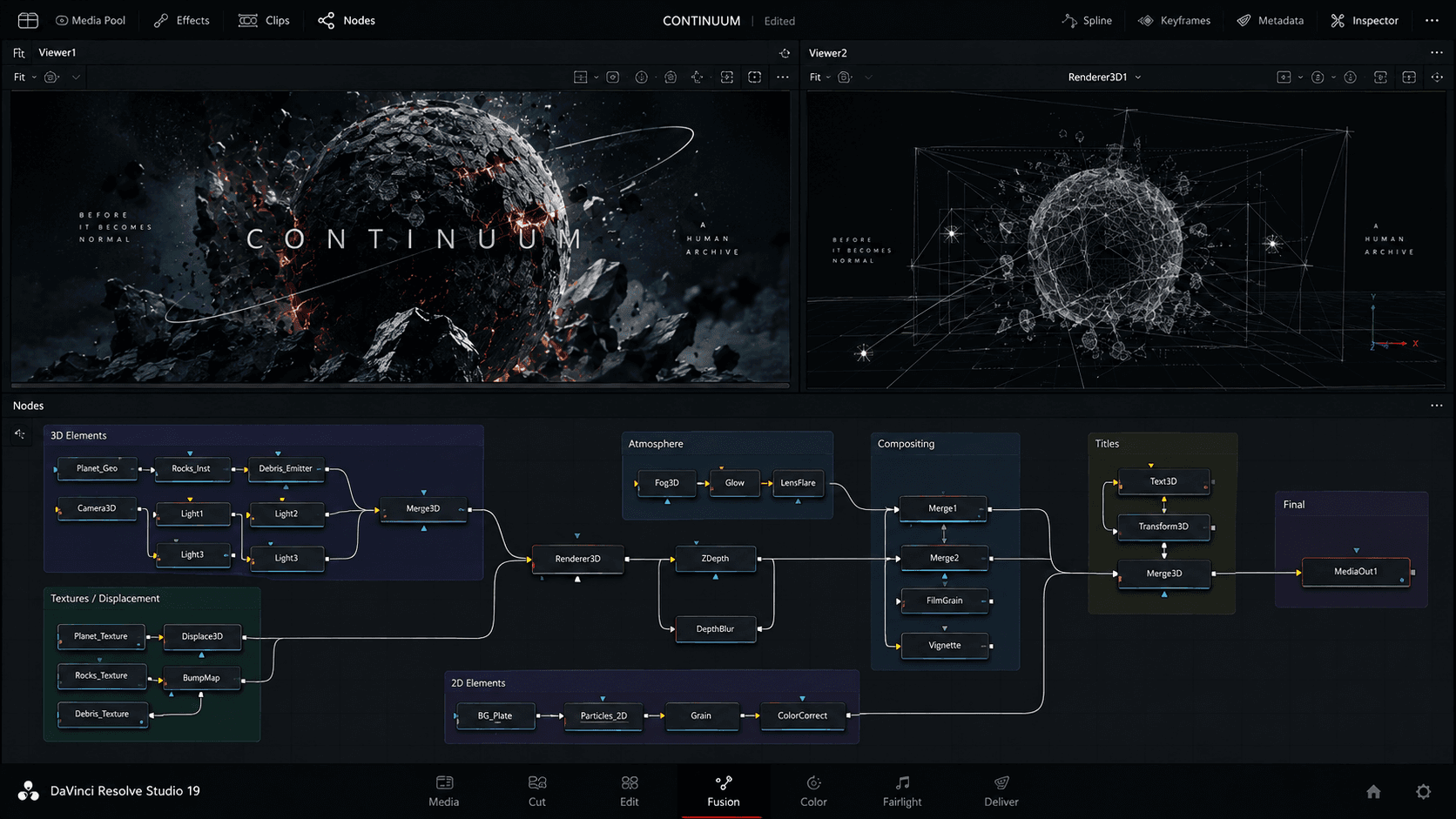Switch to the Deliver page
This screenshot has width=1456, height=819.
coord(1001,791)
